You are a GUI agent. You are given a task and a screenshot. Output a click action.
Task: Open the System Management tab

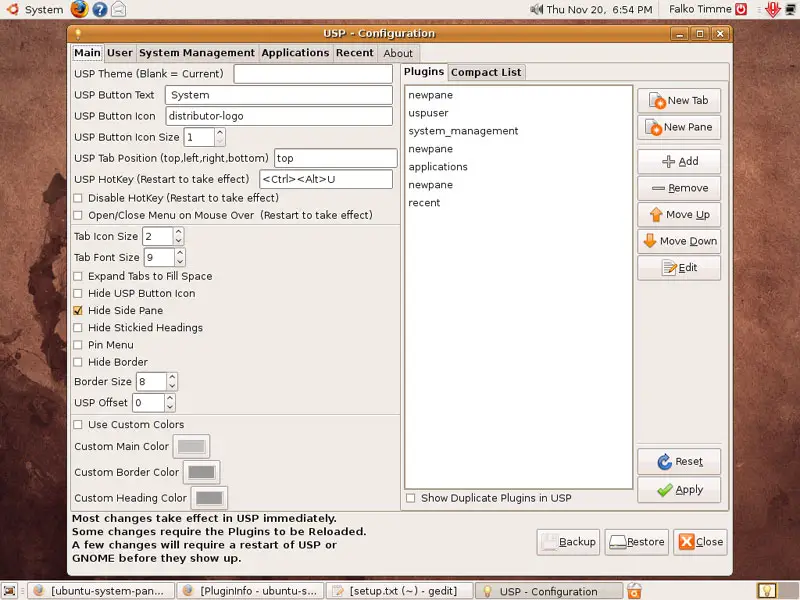click(x=197, y=53)
